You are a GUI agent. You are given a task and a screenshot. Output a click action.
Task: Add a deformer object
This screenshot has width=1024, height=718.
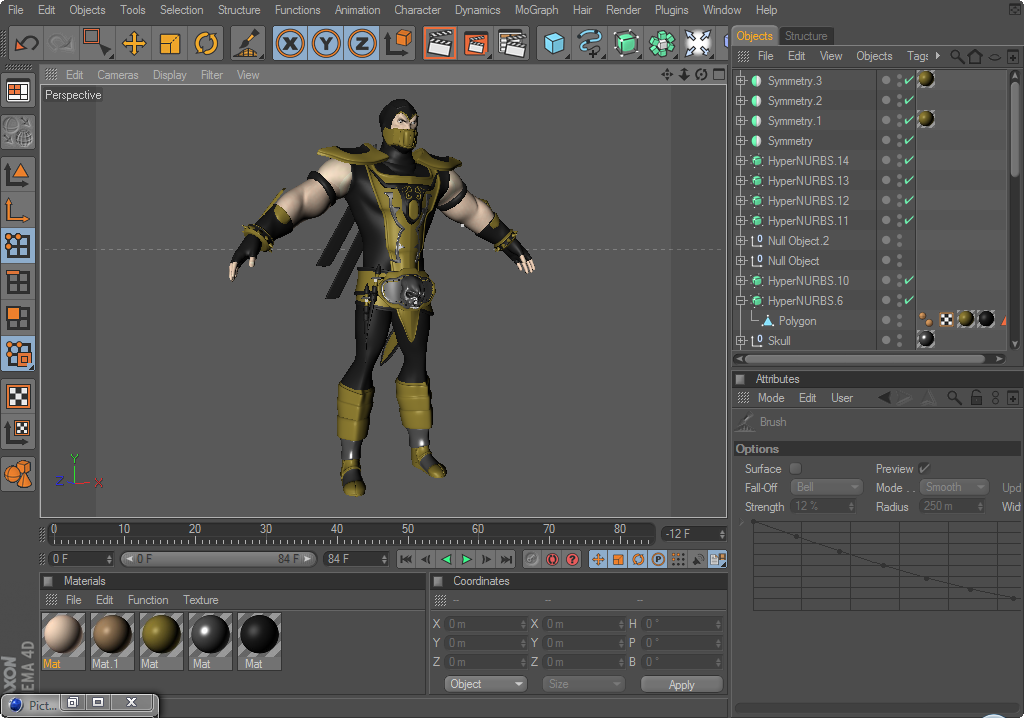click(697, 44)
